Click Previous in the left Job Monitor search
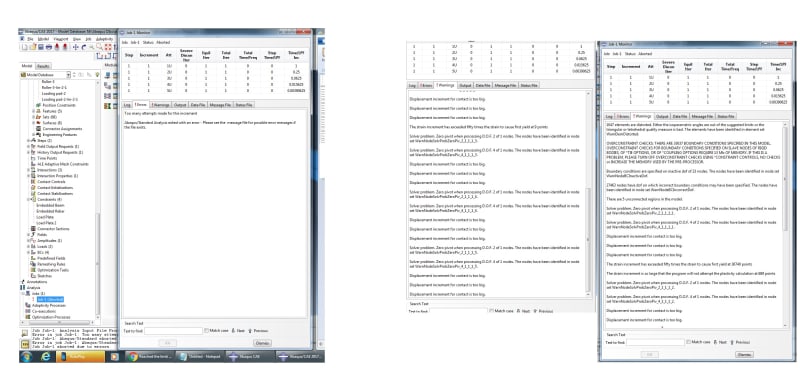Image resolution: width=800 pixels, height=368 pixels. coord(258,331)
